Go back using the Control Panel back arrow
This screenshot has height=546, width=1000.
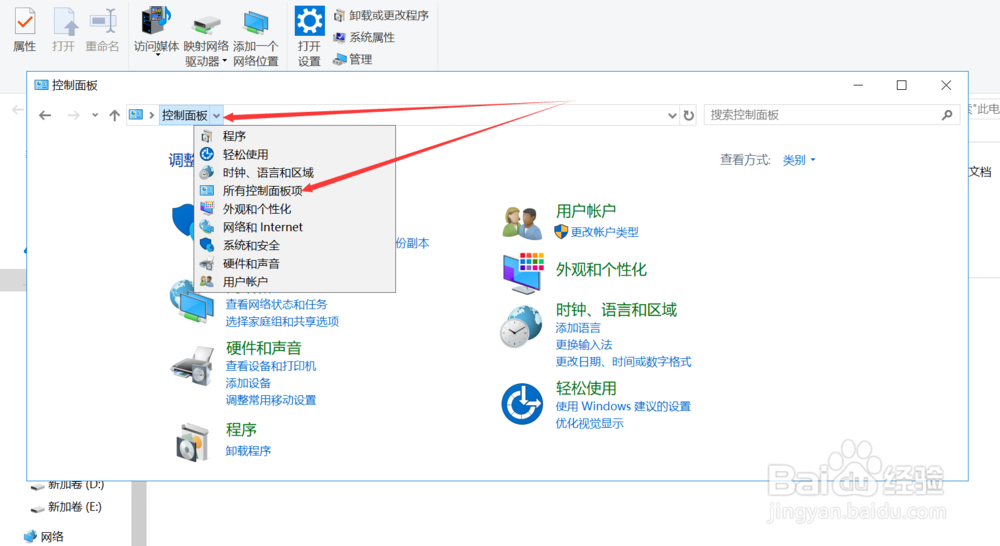tap(45, 115)
